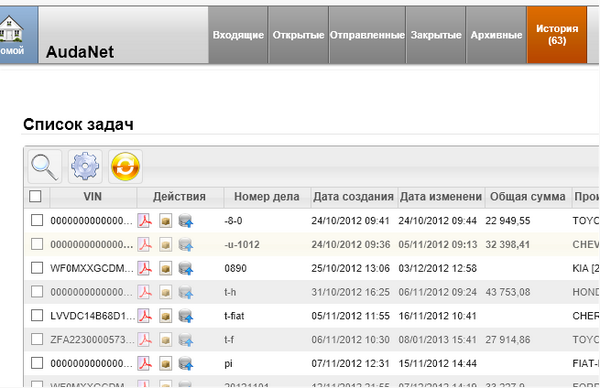Click case number -u-1012
Screen dimensions: 600x388
pyautogui.click(x=242, y=245)
